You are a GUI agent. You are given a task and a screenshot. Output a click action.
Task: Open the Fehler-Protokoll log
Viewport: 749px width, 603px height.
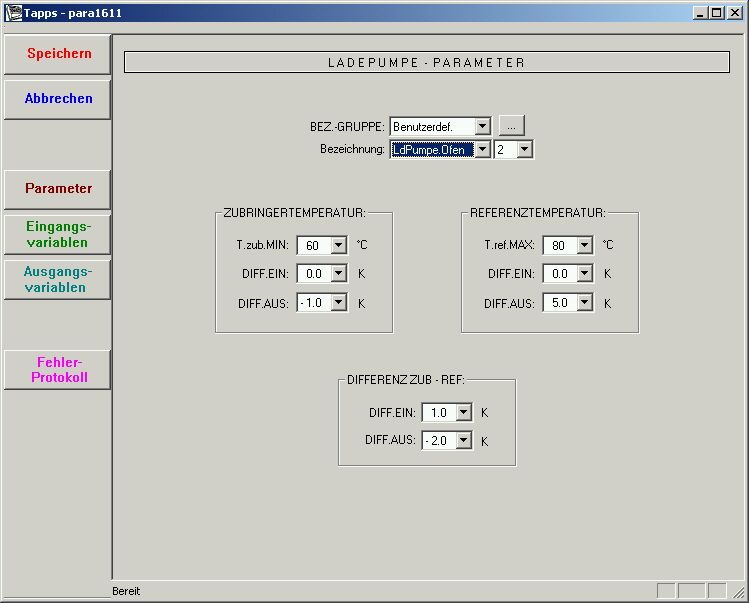(x=58, y=370)
